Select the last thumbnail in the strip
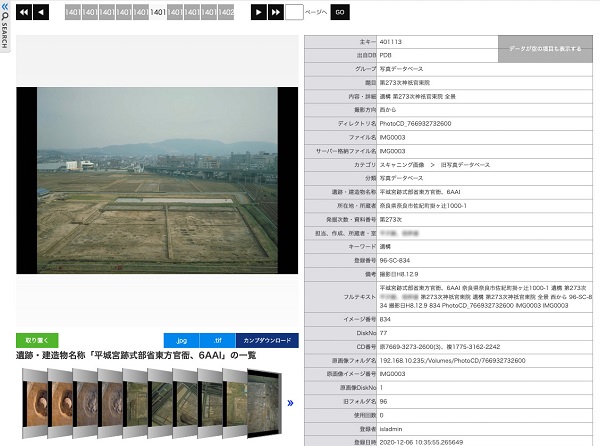600x446 pixels. click(x=262, y=403)
